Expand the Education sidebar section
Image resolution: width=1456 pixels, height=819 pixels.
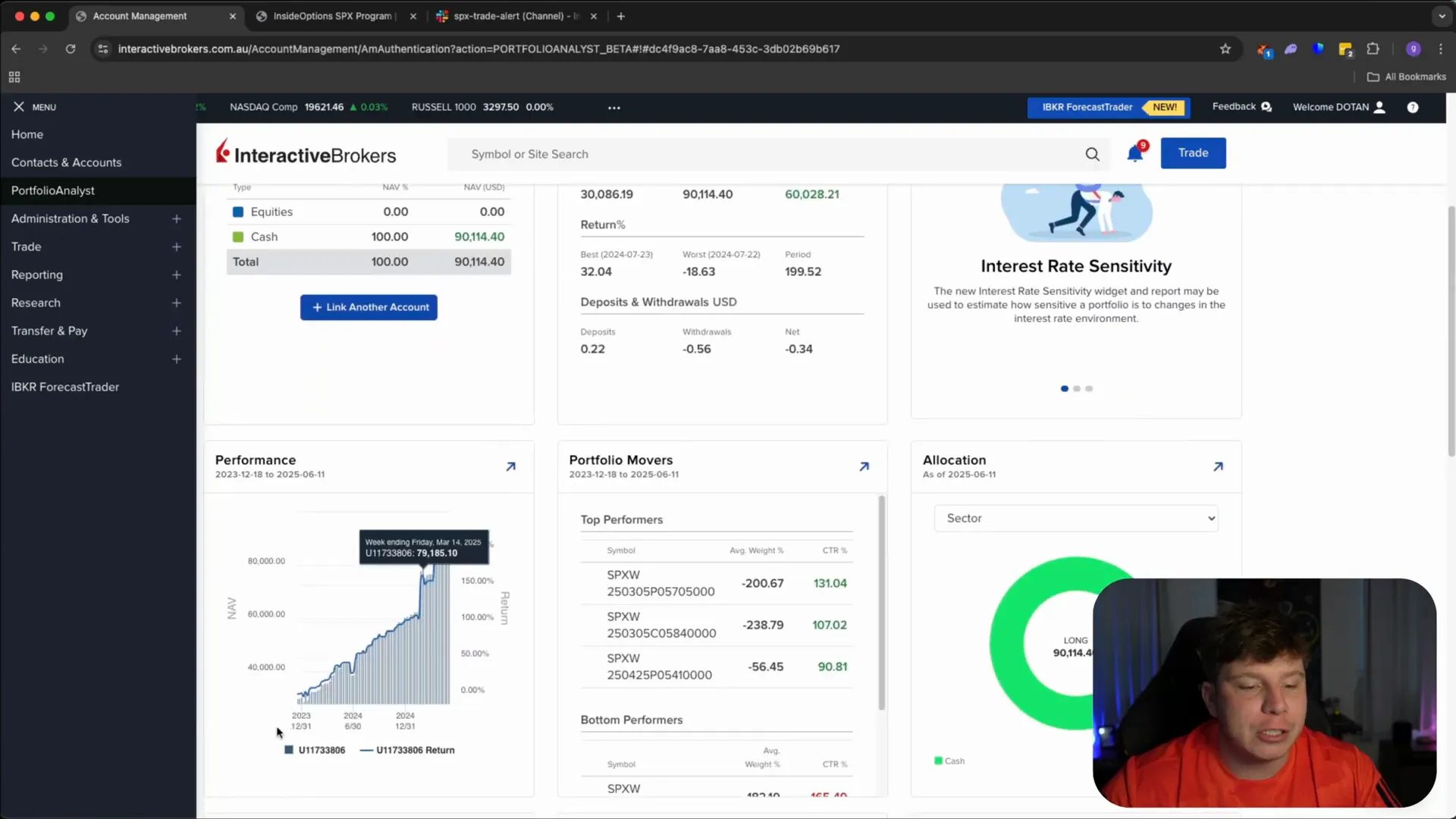click(x=177, y=359)
